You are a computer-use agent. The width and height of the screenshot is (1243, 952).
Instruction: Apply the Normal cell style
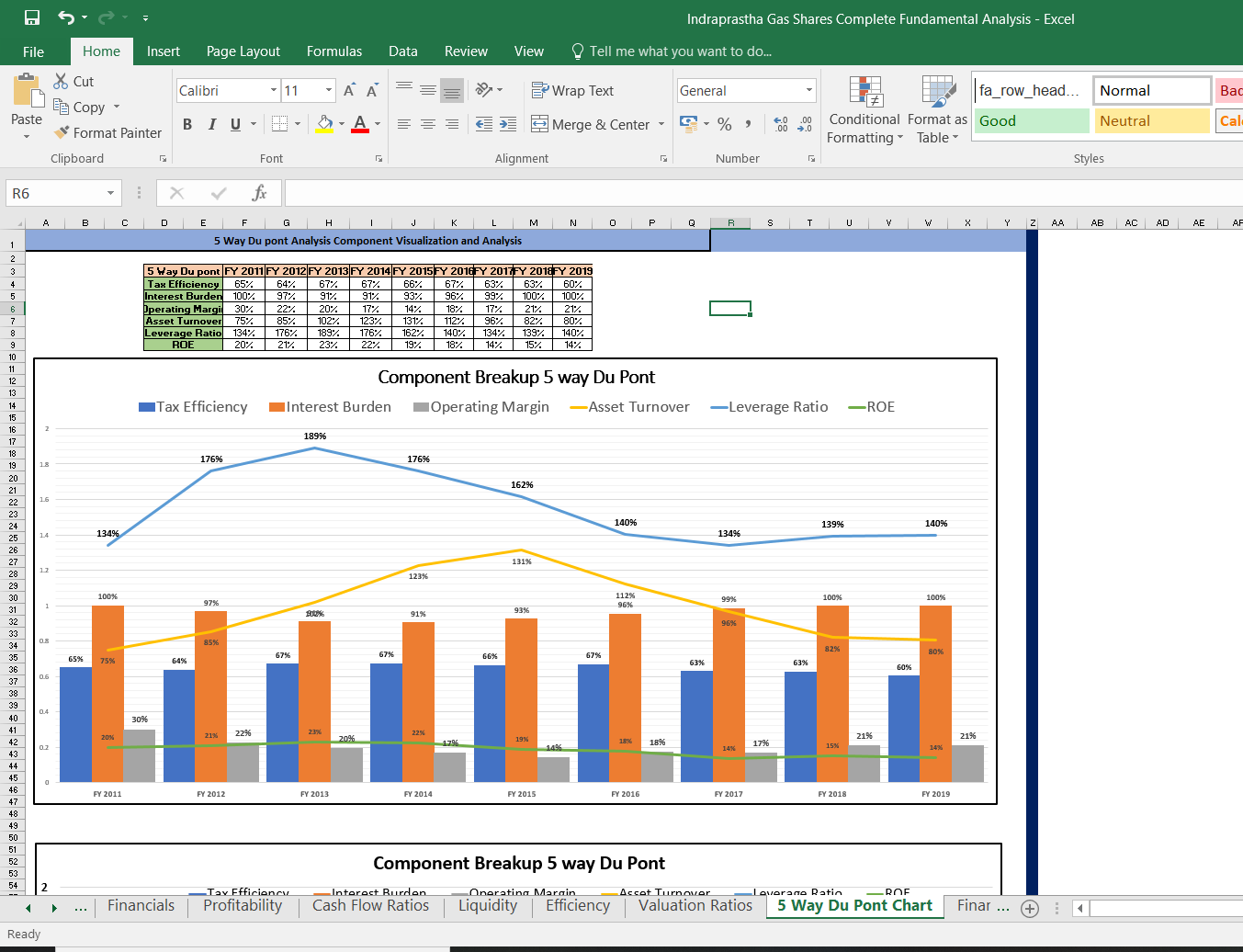[x=1152, y=90]
